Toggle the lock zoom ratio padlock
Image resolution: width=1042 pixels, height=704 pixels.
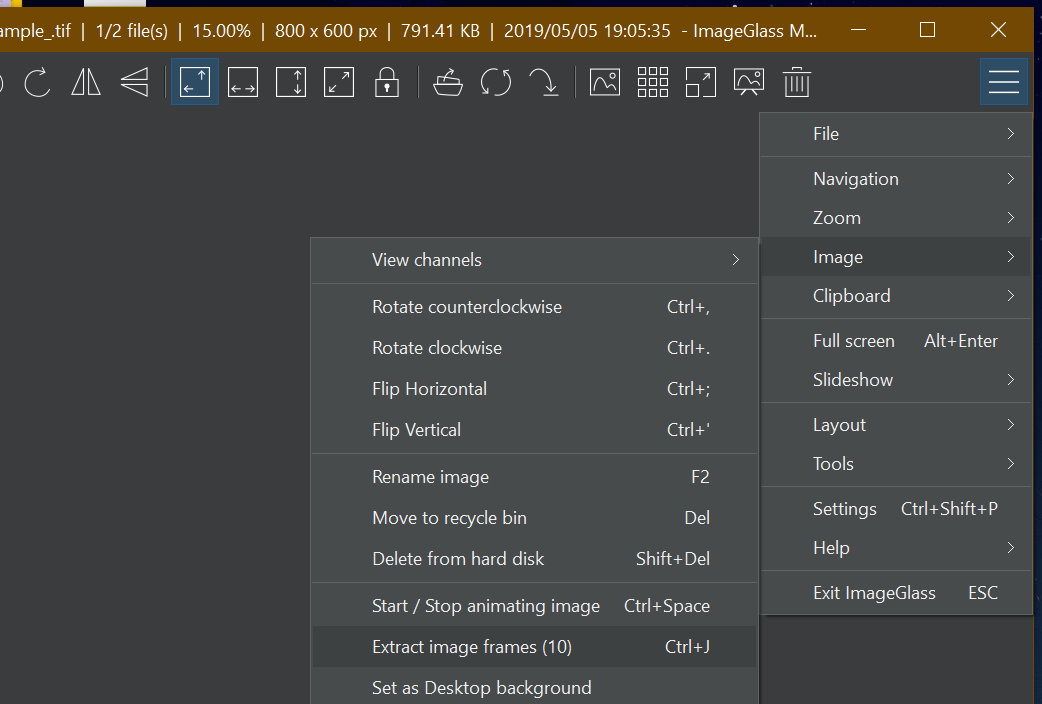click(386, 82)
